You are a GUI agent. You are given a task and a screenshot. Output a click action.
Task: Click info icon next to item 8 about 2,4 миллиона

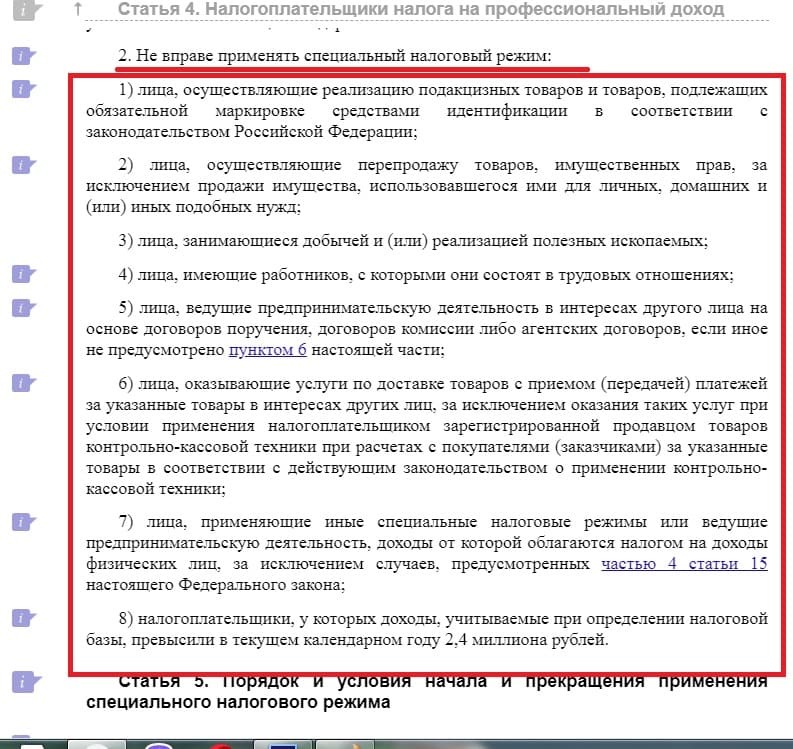pos(24,616)
